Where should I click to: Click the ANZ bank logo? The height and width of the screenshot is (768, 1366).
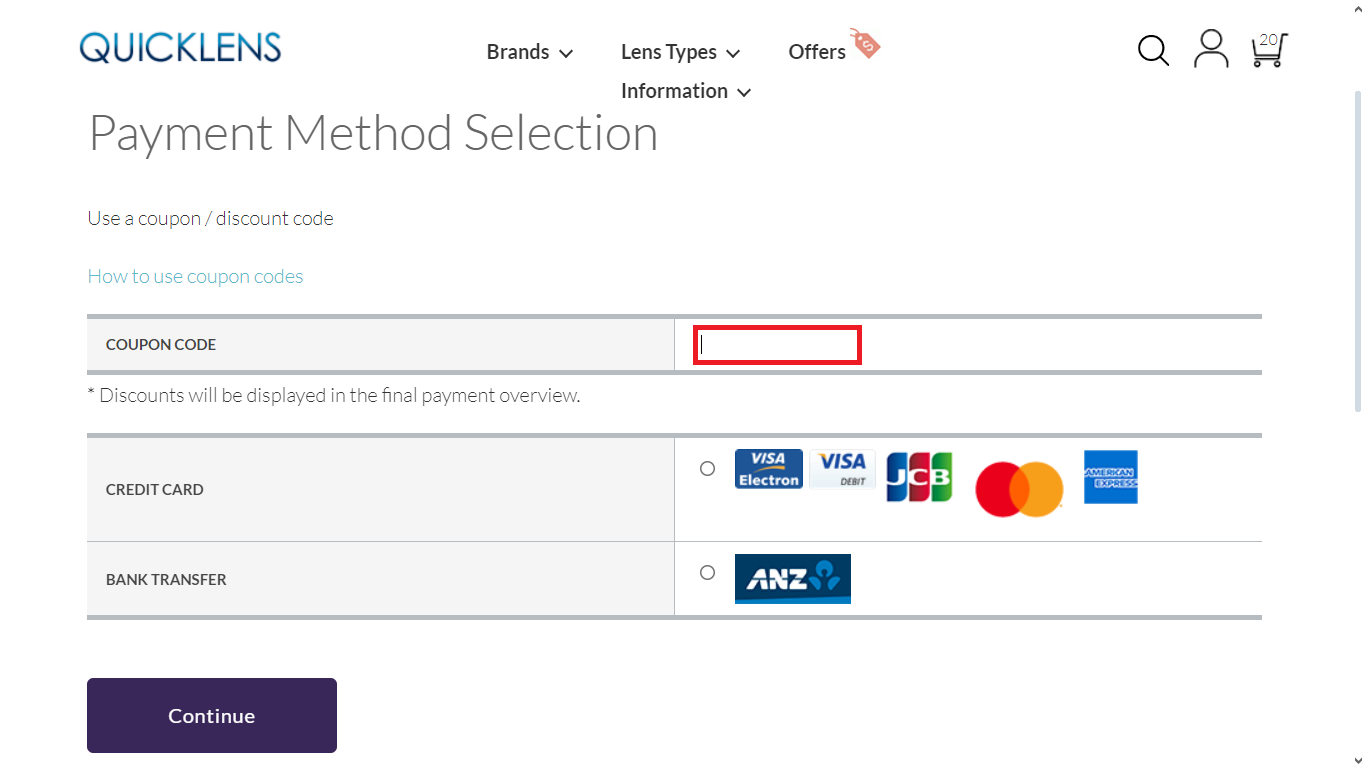pyautogui.click(x=792, y=579)
